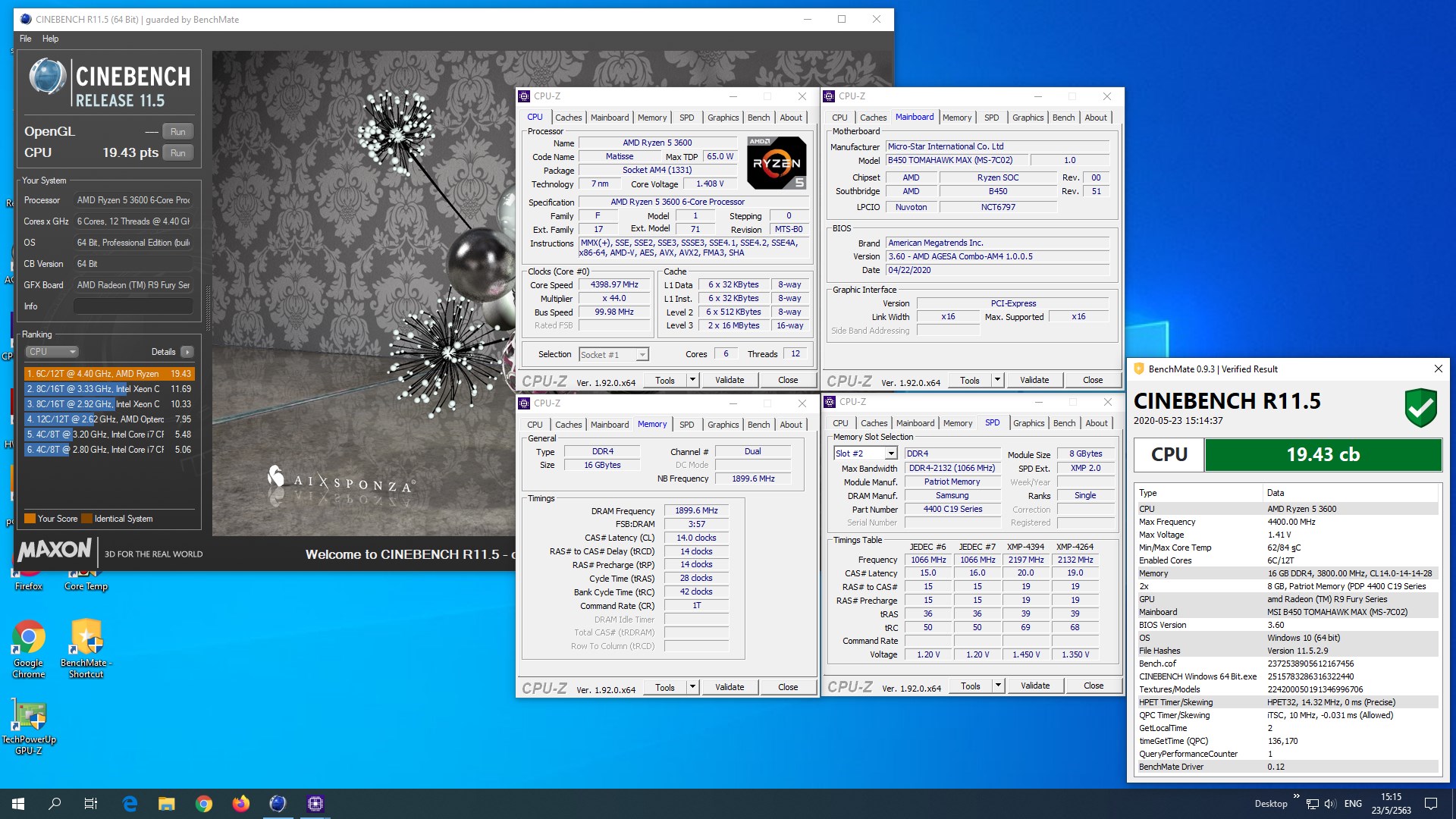Viewport: 1456px width, 819px height.
Task: Close the BenchMate Verified Result window
Action: [x=1438, y=369]
